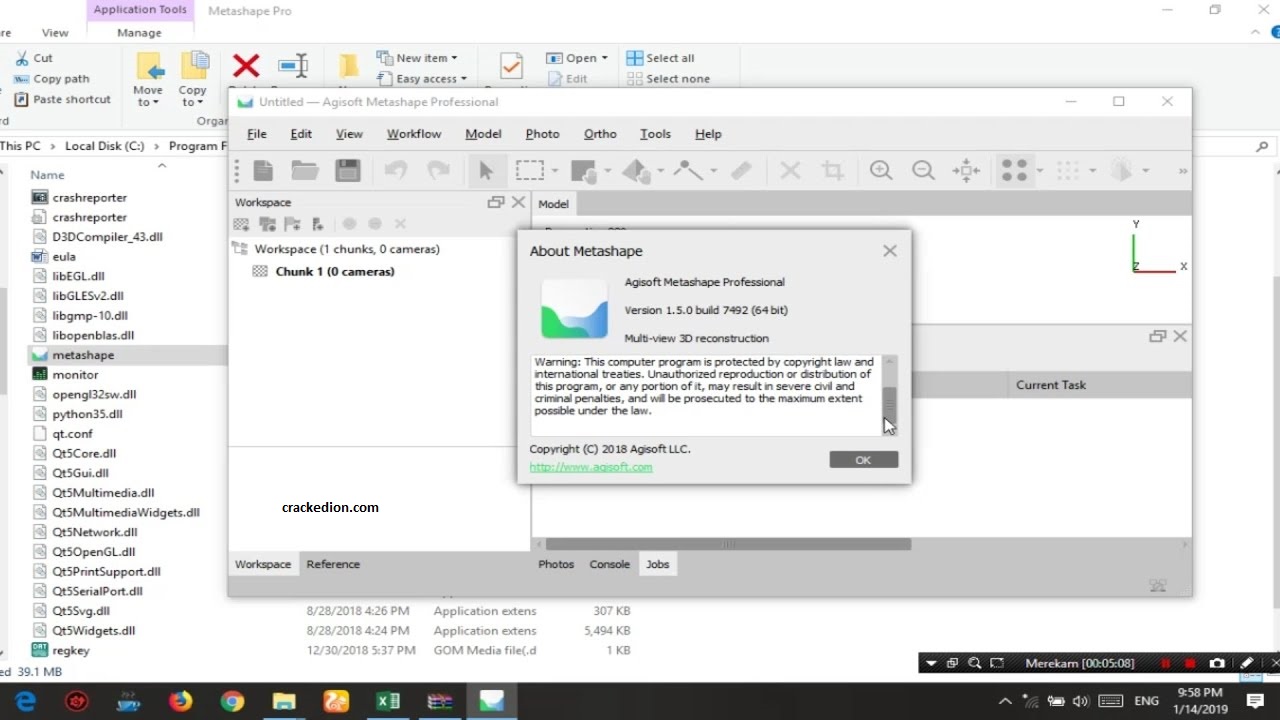The image size is (1280, 720).
Task: Show hidden system tray icons
Action: tap(1005, 701)
